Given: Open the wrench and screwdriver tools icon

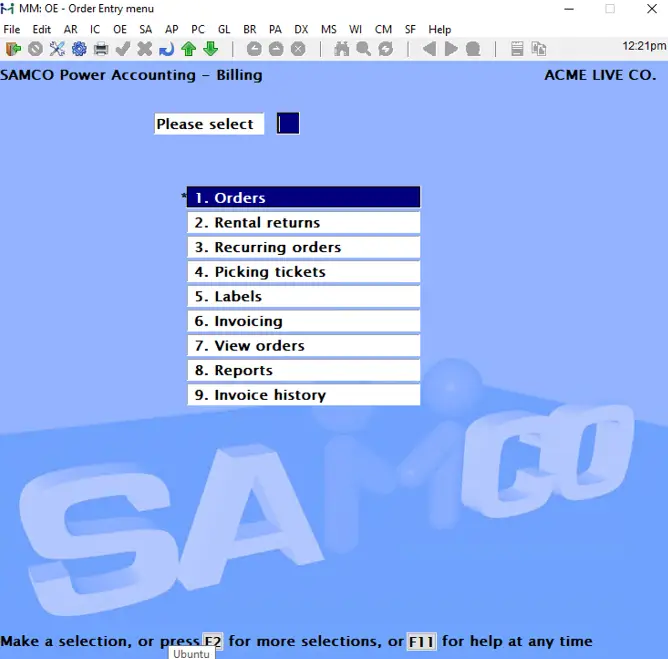Looking at the screenshot, I should pyautogui.click(x=57, y=48).
